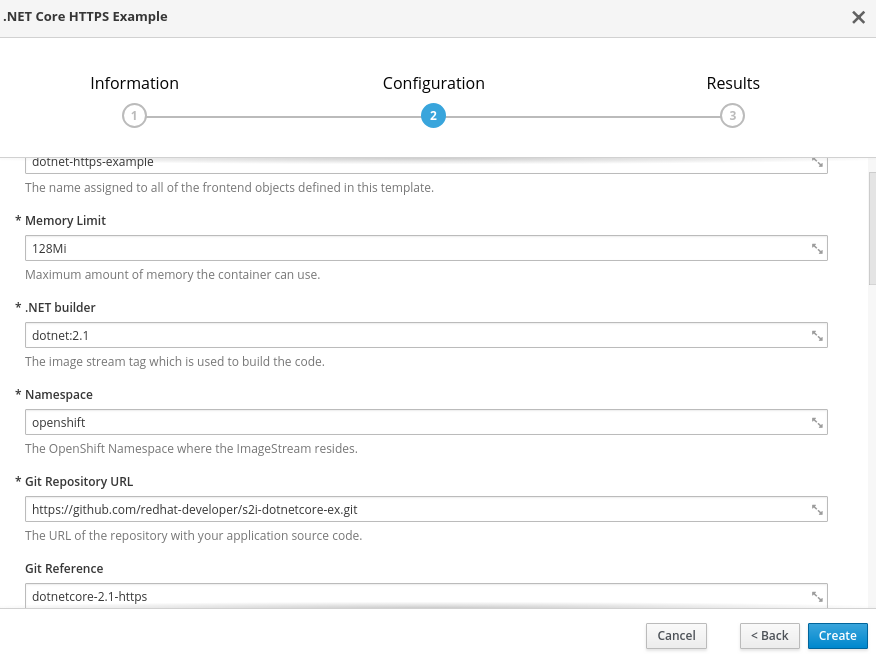Jump to step 3 Results circle
Image resolution: width=876 pixels, height=654 pixels.
[732, 116]
